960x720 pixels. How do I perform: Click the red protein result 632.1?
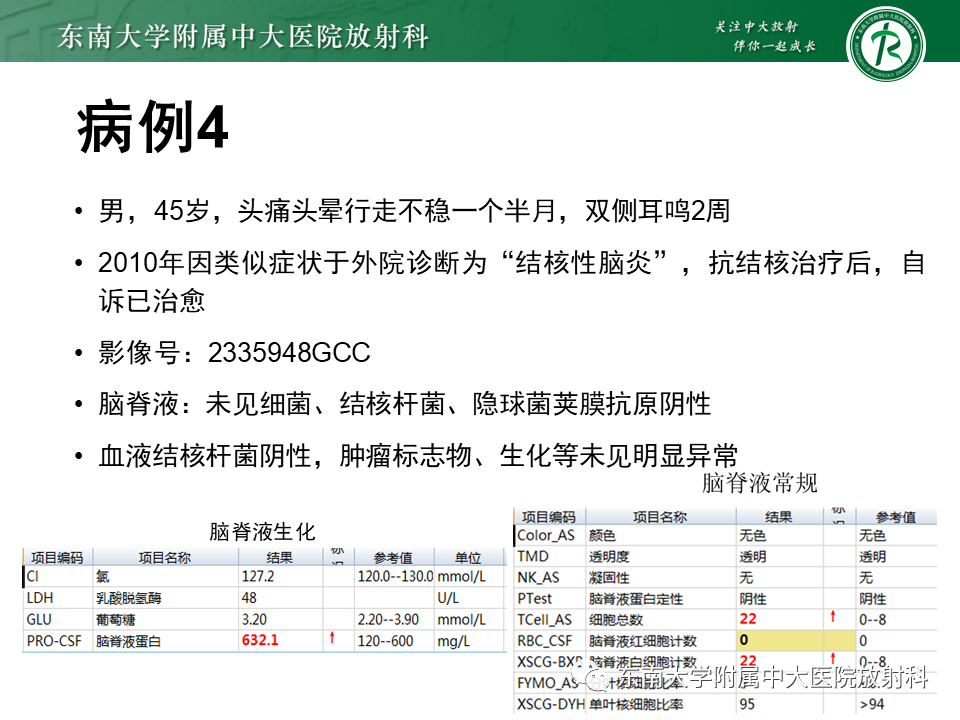click(260, 640)
